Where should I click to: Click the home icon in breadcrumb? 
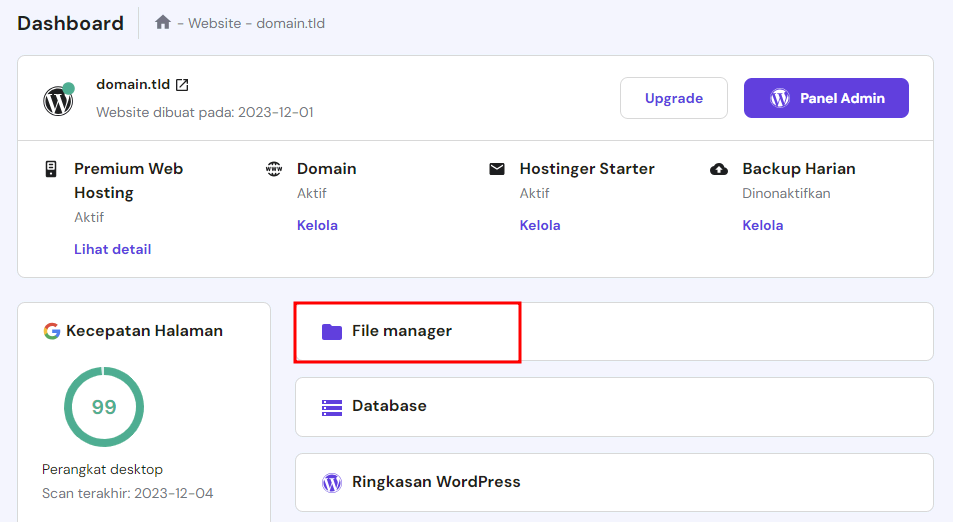(163, 22)
